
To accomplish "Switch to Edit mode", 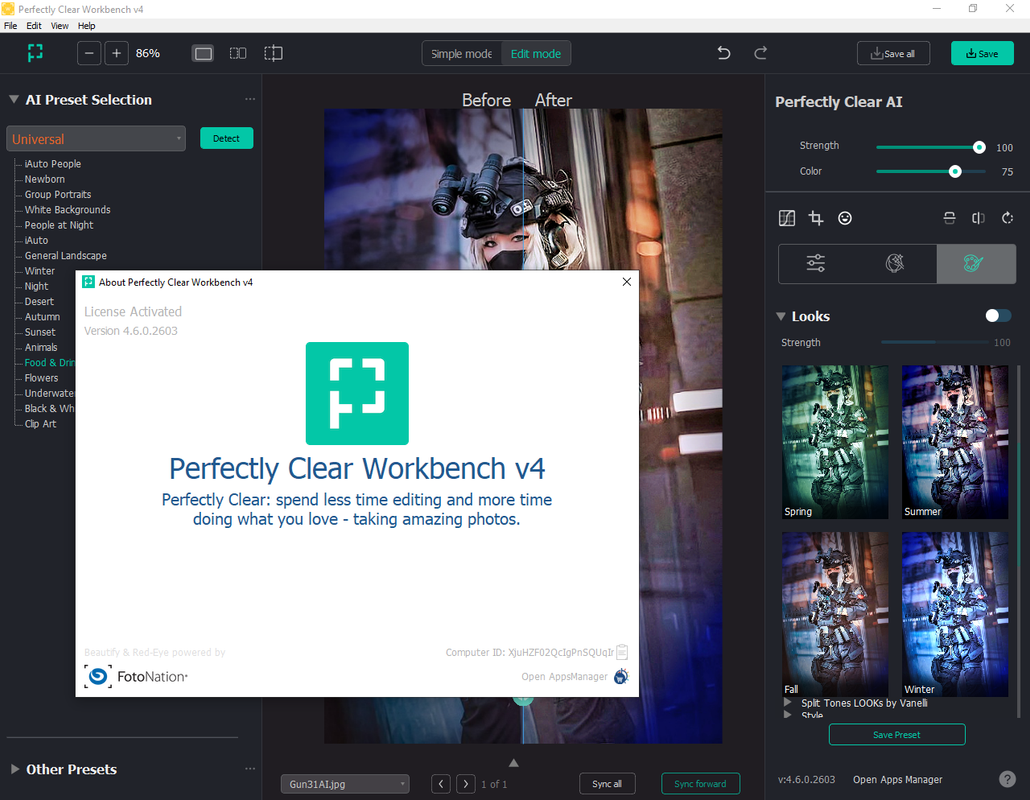I will (x=536, y=54).
